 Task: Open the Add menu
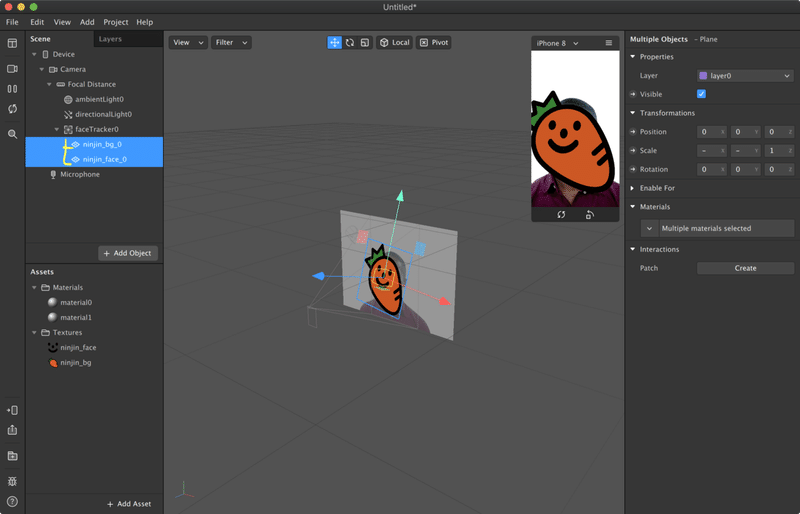[87, 22]
